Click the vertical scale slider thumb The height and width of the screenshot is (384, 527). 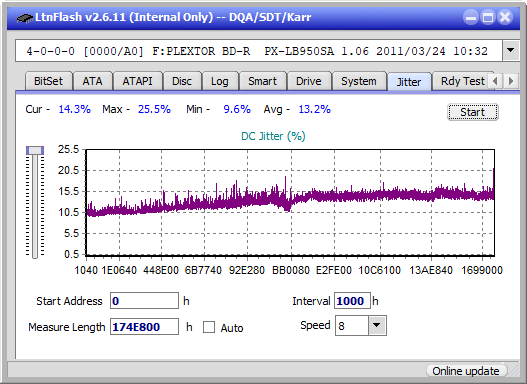click(x=35, y=151)
